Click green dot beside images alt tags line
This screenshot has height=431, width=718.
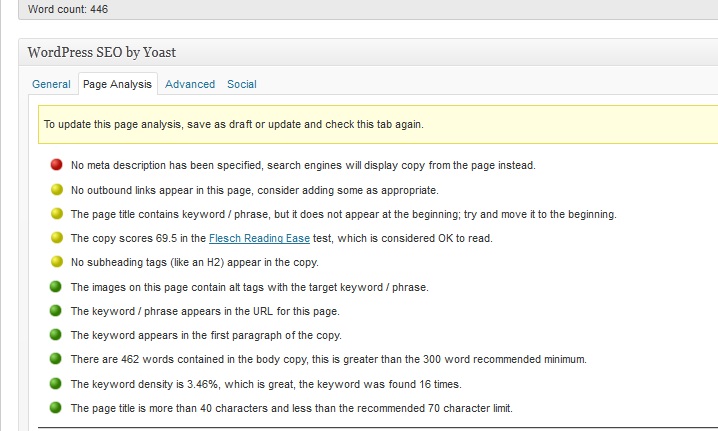point(55,286)
